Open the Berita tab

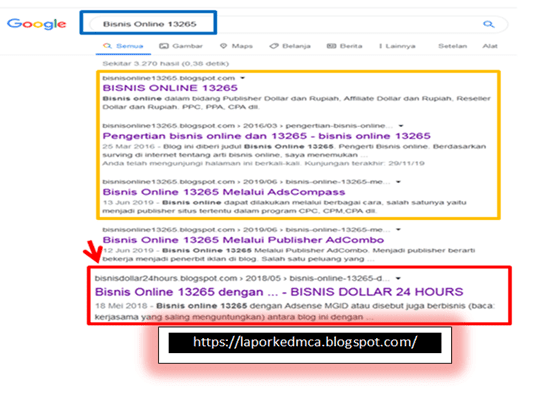[x=344, y=46]
